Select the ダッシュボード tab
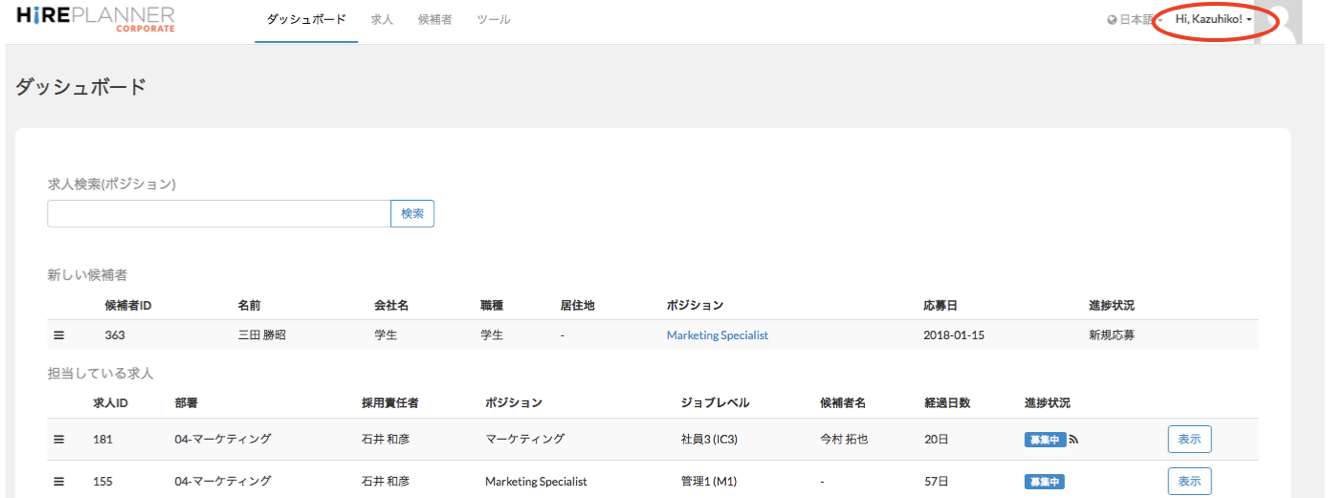The image size is (1338, 498). pos(306,20)
